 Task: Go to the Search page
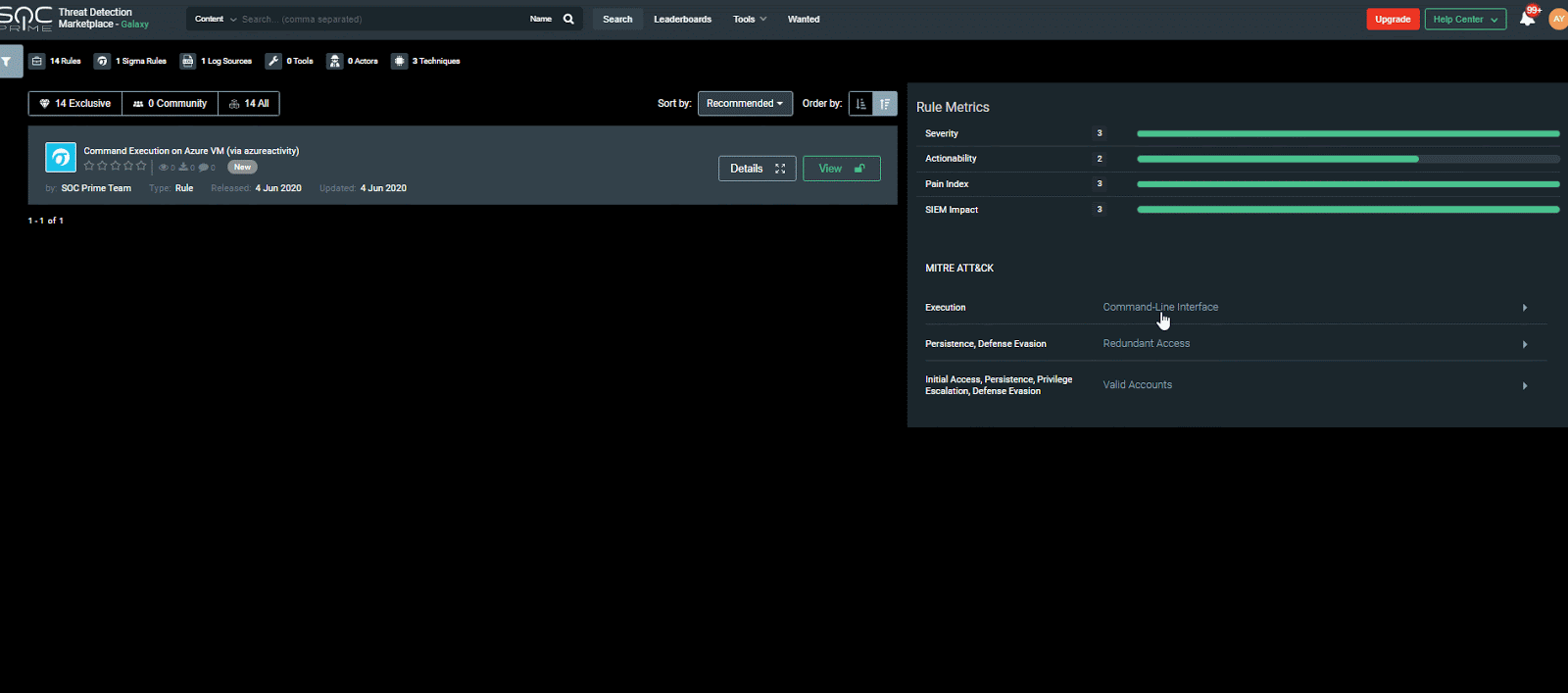click(617, 19)
